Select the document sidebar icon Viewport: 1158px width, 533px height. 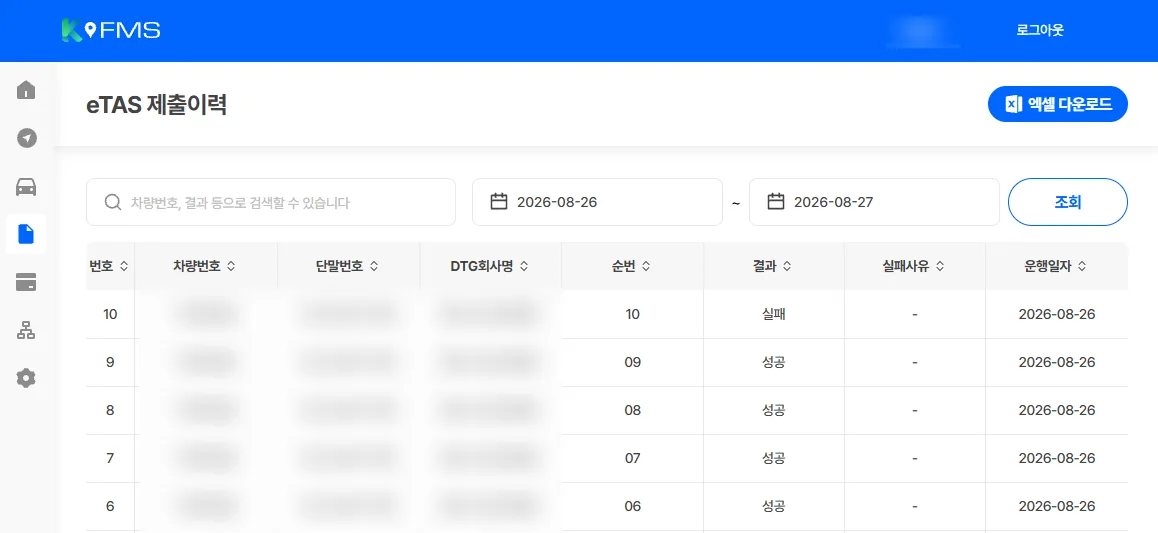point(26,234)
